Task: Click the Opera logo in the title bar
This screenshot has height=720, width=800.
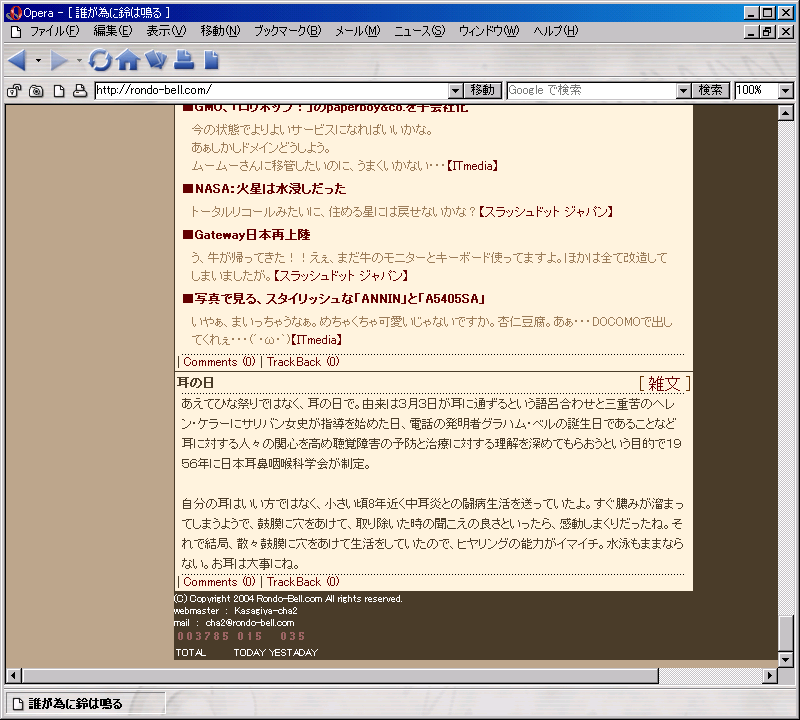Action: pyautogui.click(x=13, y=13)
